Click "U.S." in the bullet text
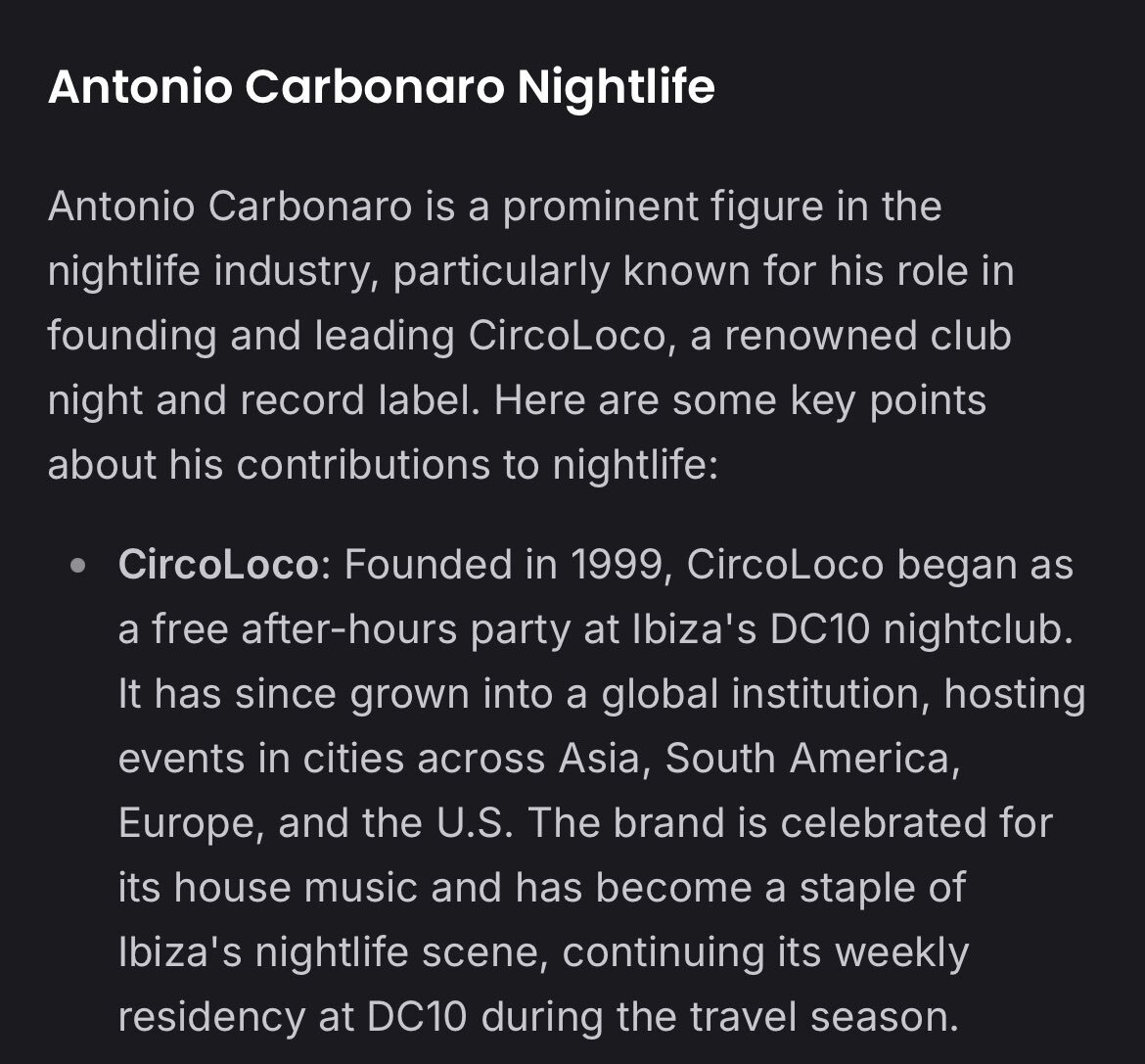This screenshot has width=1145, height=1064. click(x=475, y=823)
